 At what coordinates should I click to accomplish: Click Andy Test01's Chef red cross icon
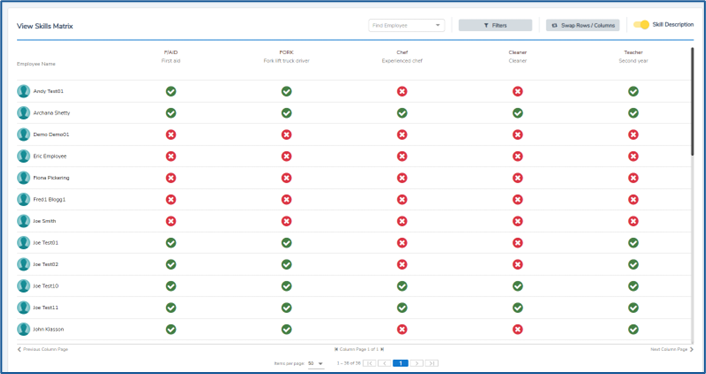[x=402, y=91]
